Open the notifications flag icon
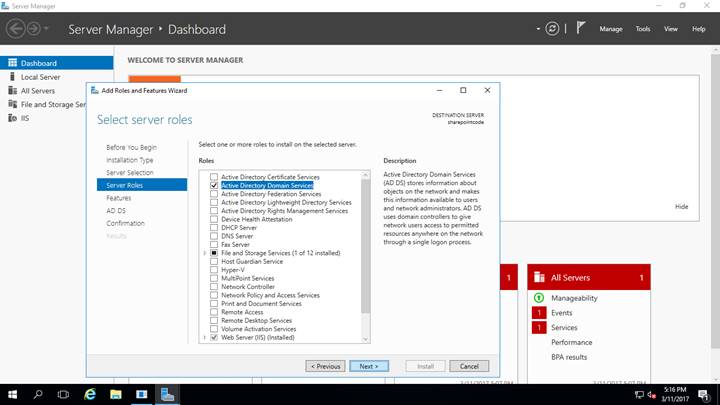Image resolution: width=720 pixels, height=405 pixels. (580, 28)
